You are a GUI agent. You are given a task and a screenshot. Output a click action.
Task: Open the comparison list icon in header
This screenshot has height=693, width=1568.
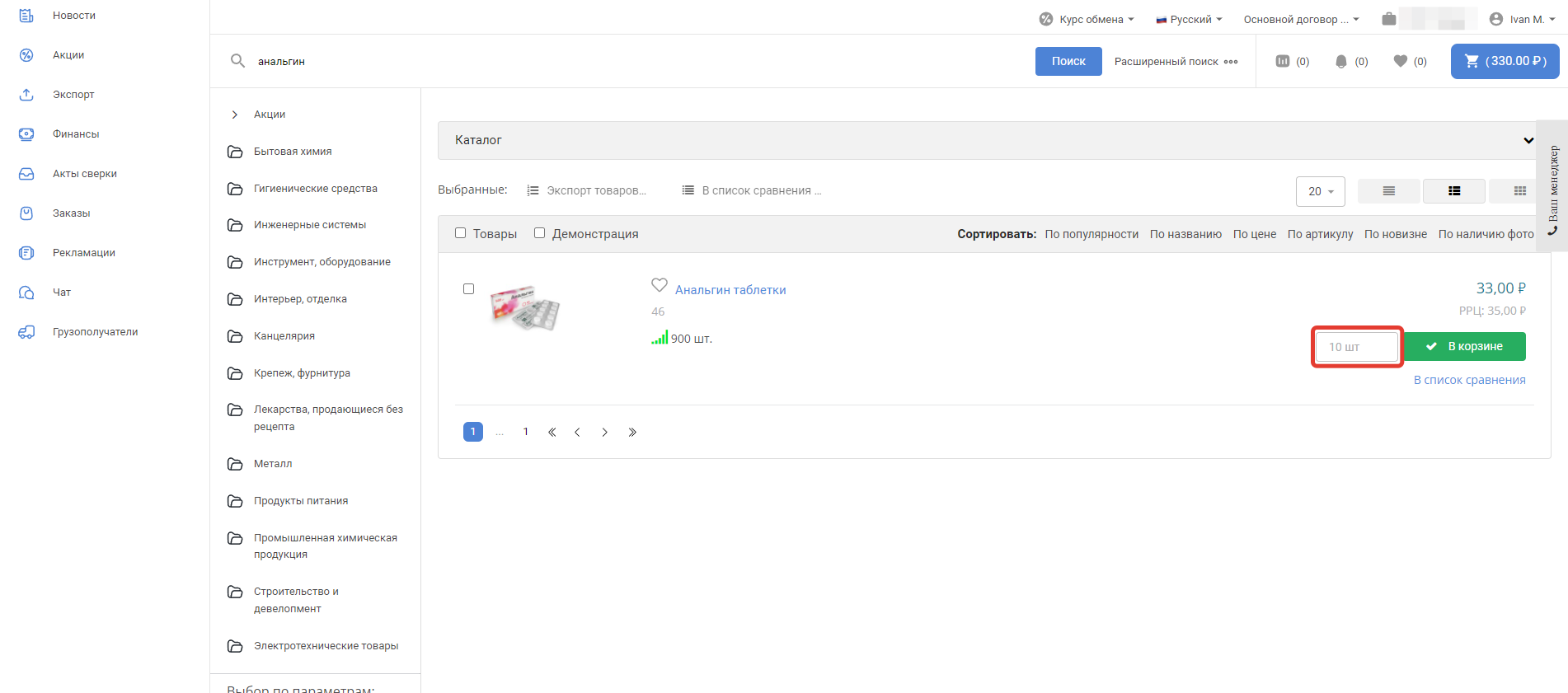[1283, 61]
